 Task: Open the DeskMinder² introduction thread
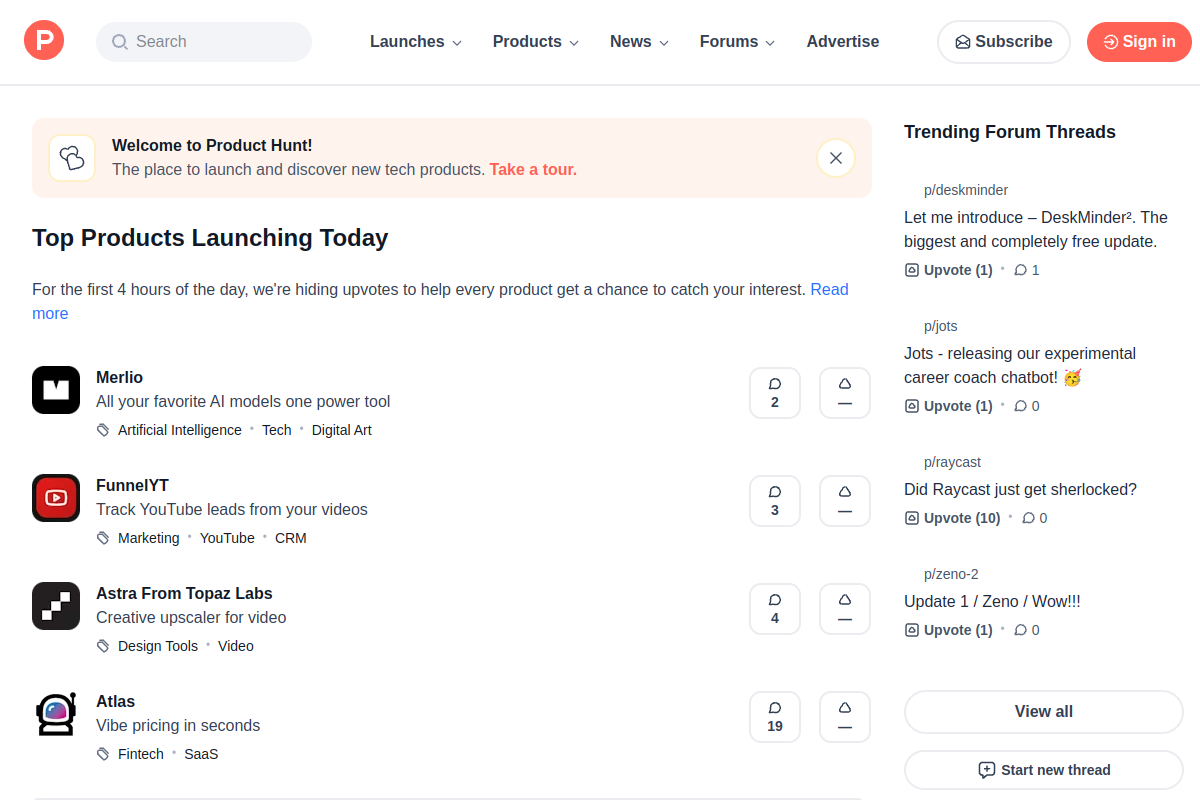[1036, 229]
